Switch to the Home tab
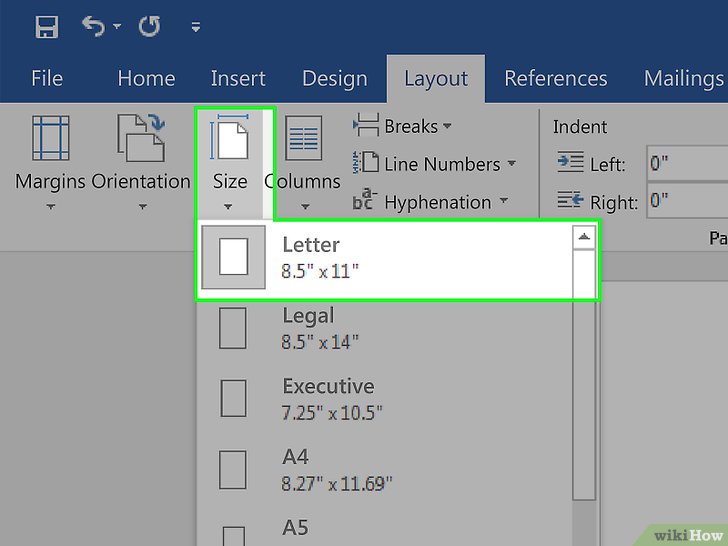The image size is (728, 546). 146,78
